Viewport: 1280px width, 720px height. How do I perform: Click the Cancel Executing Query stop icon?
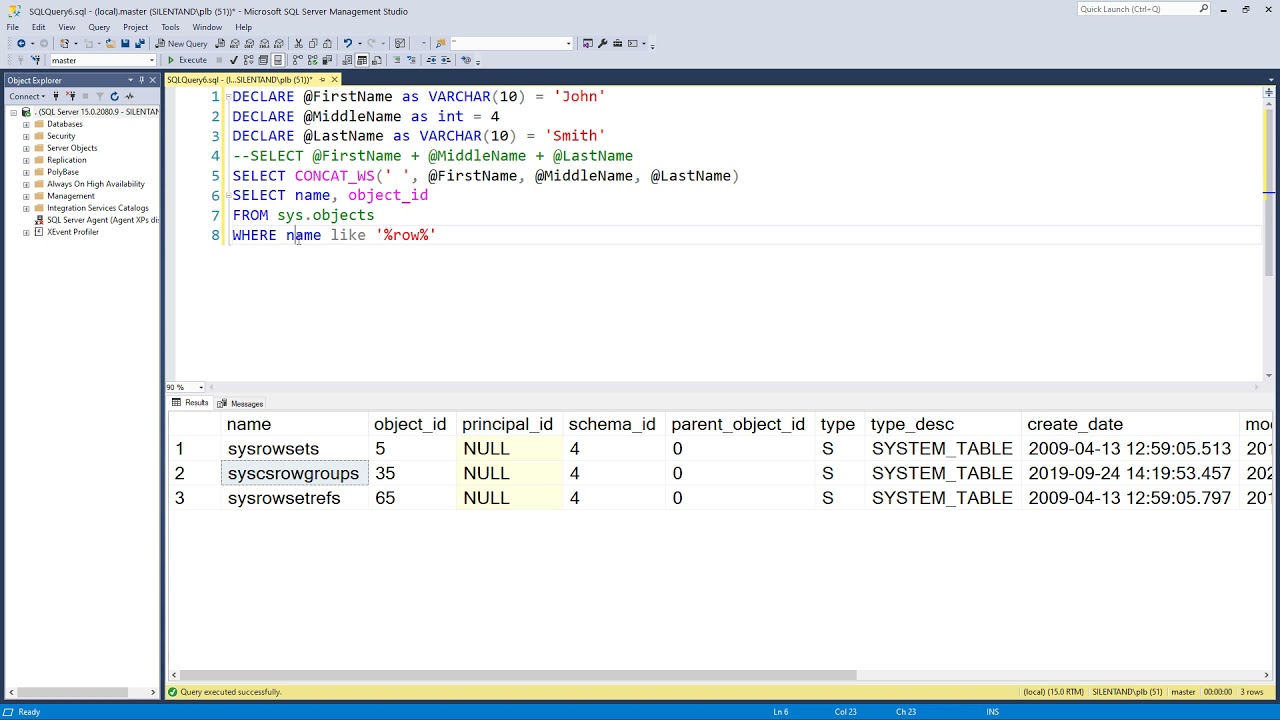pyautogui.click(x=219, y=60)
